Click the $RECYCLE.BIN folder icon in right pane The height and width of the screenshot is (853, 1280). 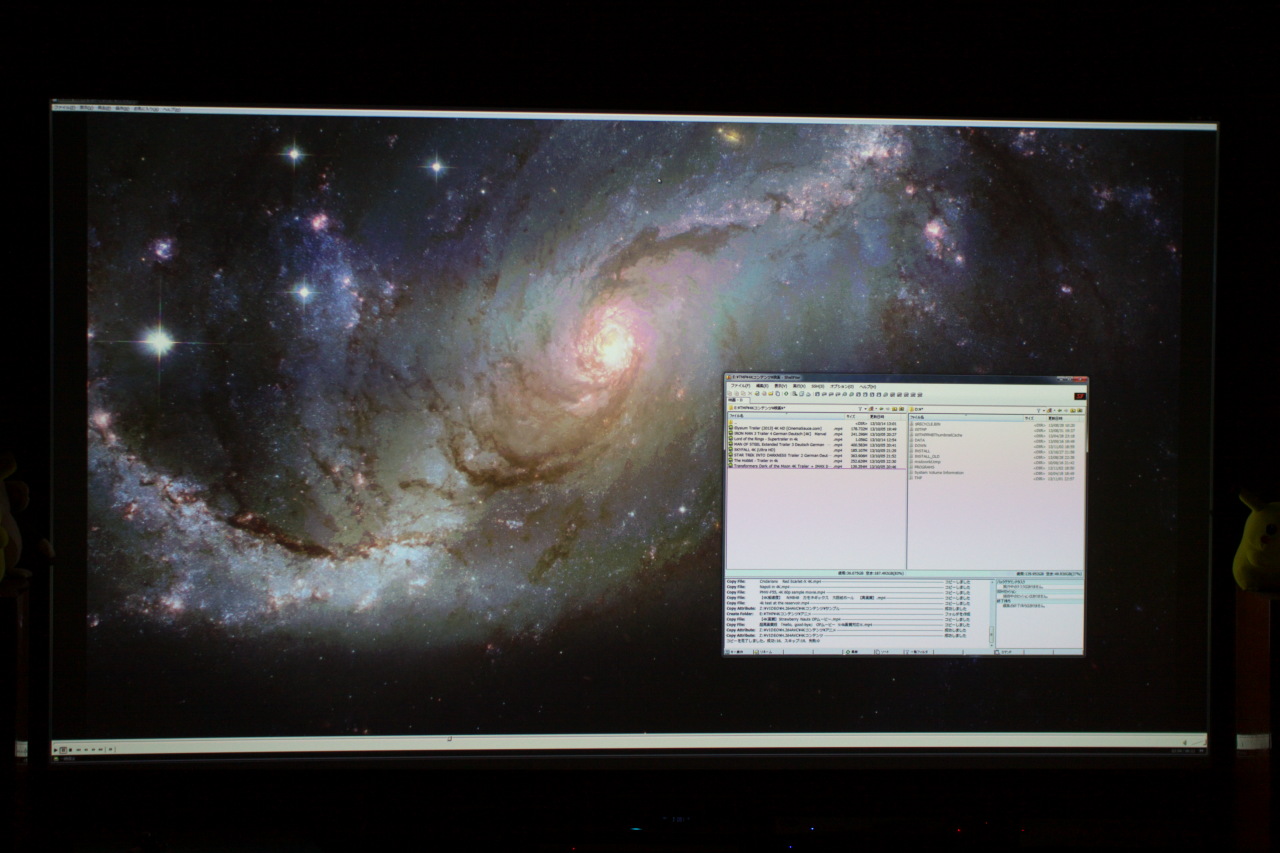pos(911,424)
